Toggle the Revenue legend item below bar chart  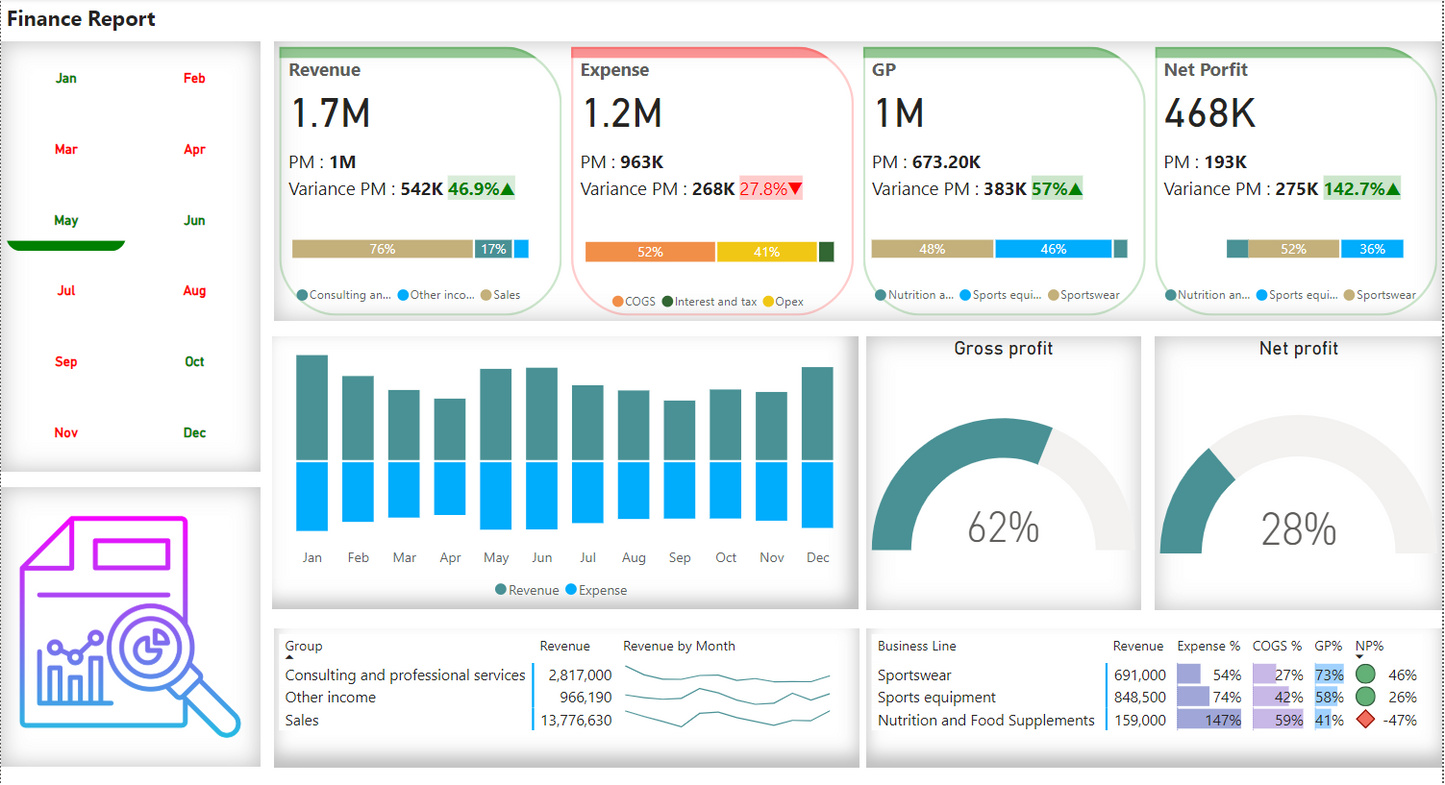pos(527,590)
